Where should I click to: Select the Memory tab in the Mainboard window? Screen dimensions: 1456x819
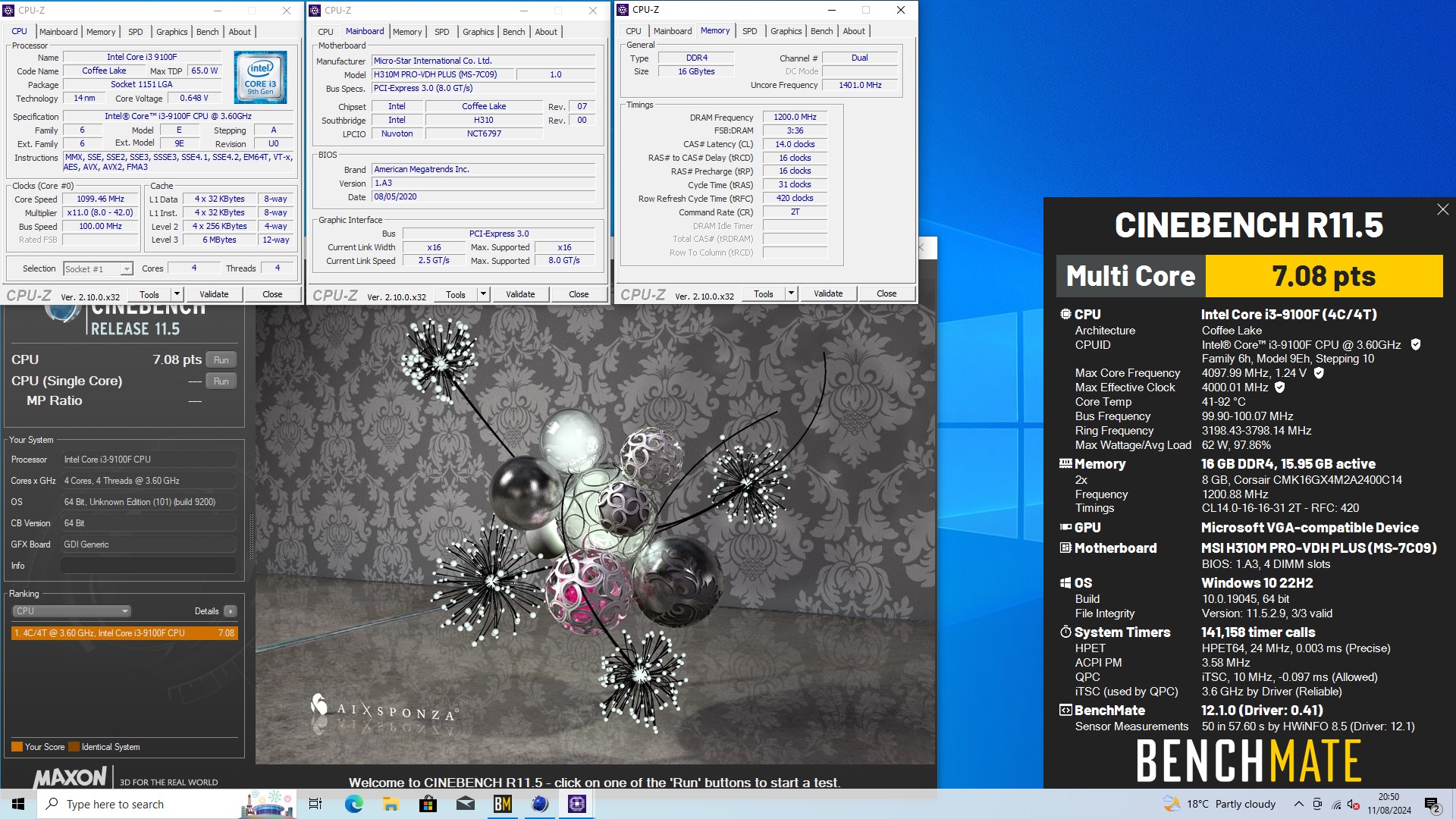(407, 32)
